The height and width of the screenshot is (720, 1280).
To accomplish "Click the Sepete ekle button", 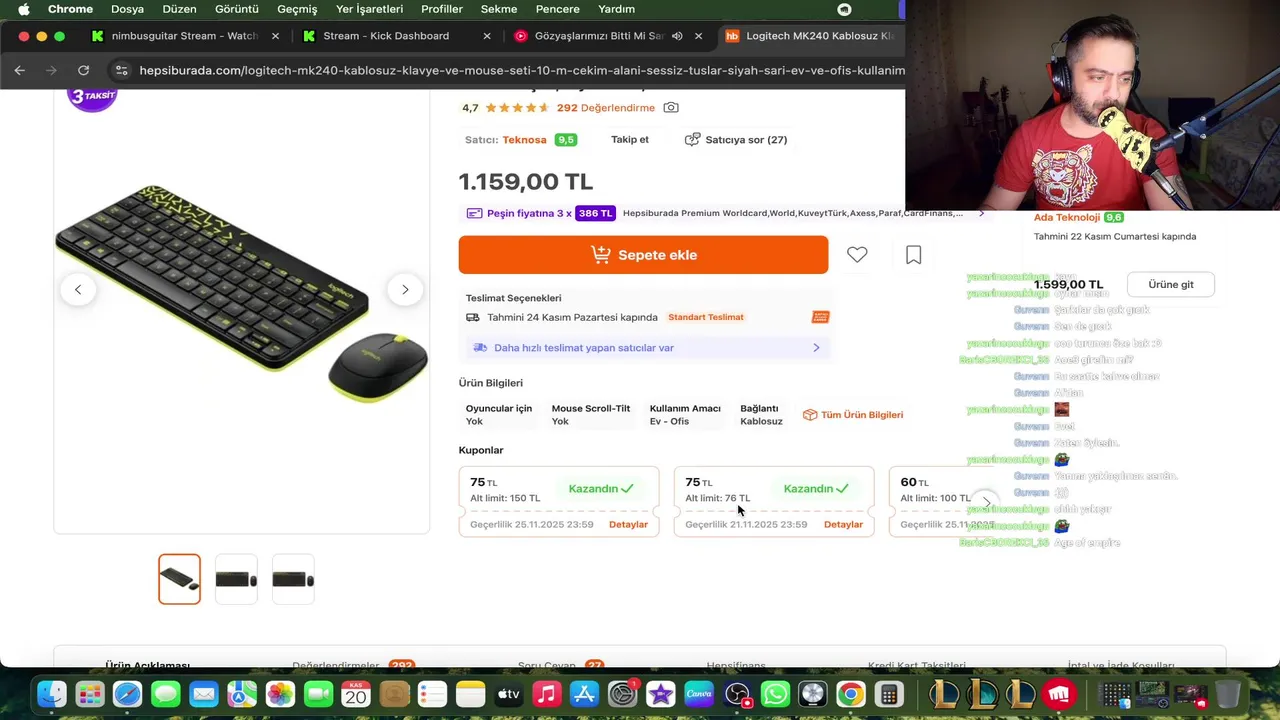I will 643,255.
